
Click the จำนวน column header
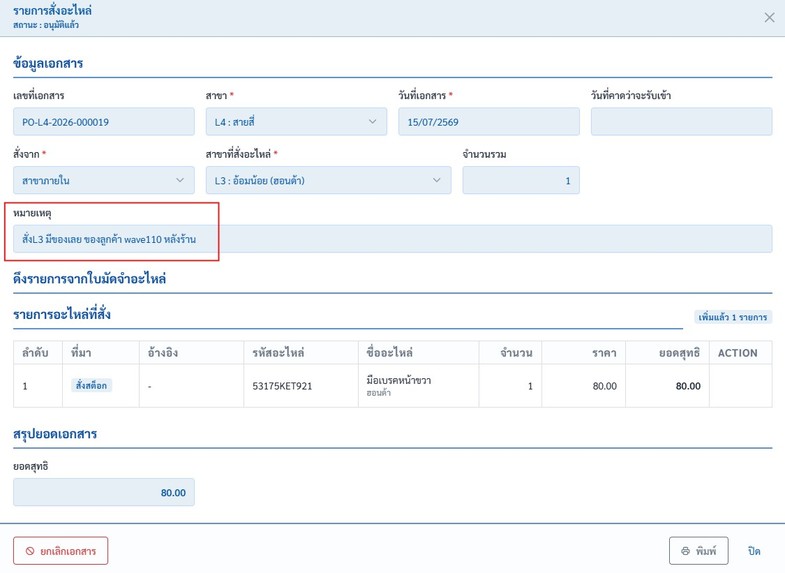click(510, 353)
